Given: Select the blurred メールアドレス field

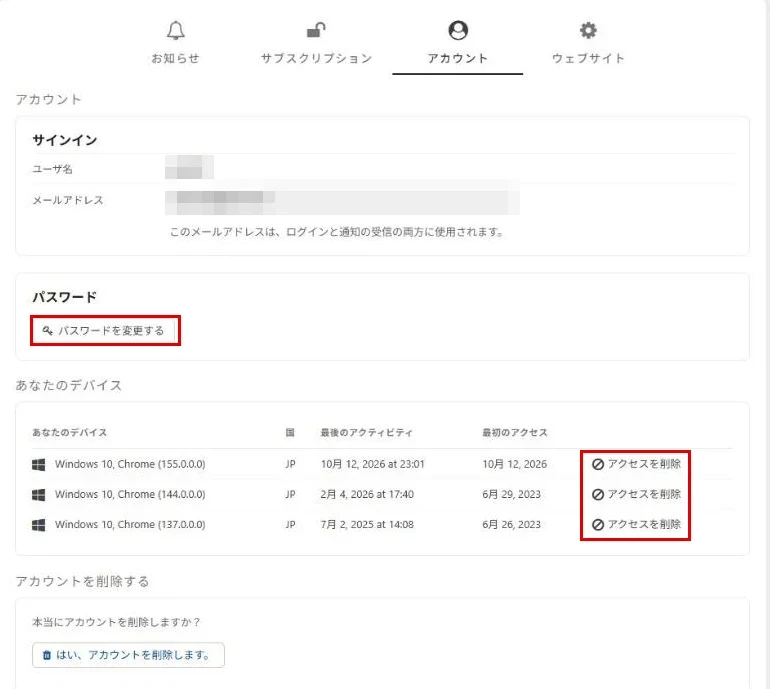Looking at the screenshot, I should 342,199.
